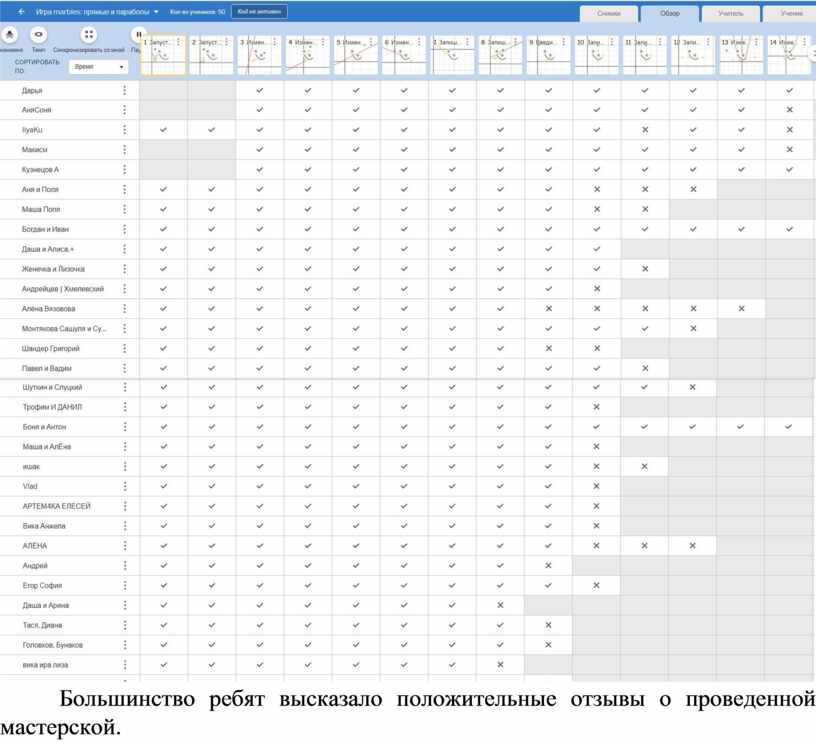Viewport: 816px width, 743px height.
Task: Open the Время sort dropdown
Action: pyautogui.click(x=99, y=67)
